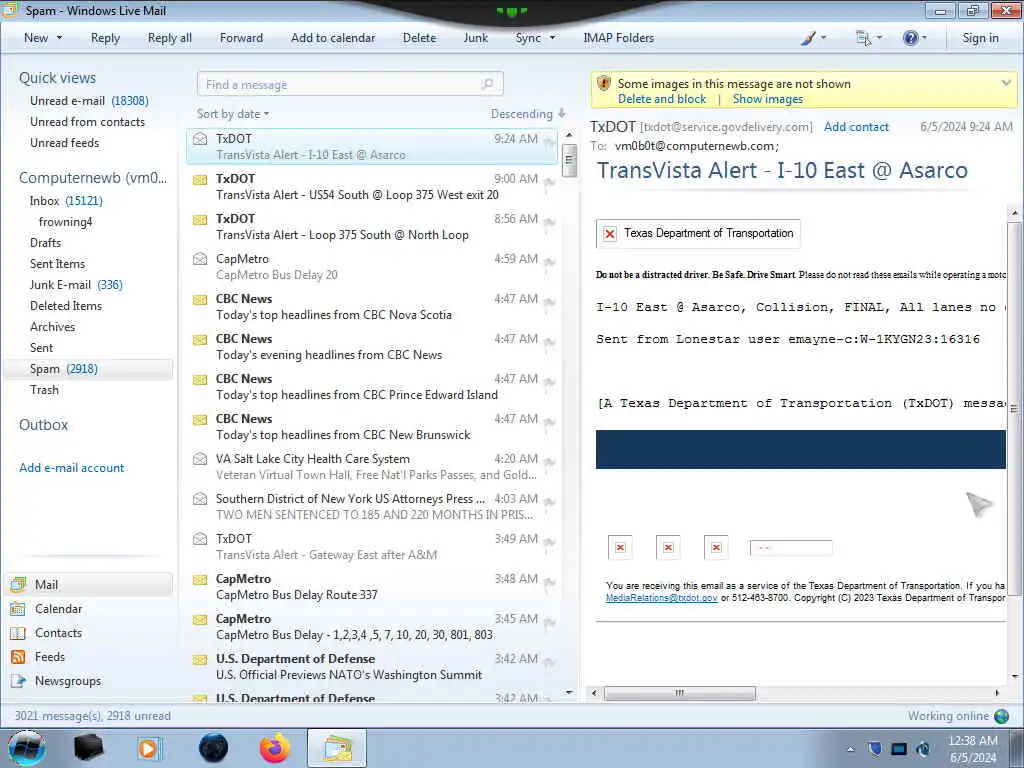Open the blue Help question-mark icon
This screenshot has width=1024, height=768.
(910, 38)
